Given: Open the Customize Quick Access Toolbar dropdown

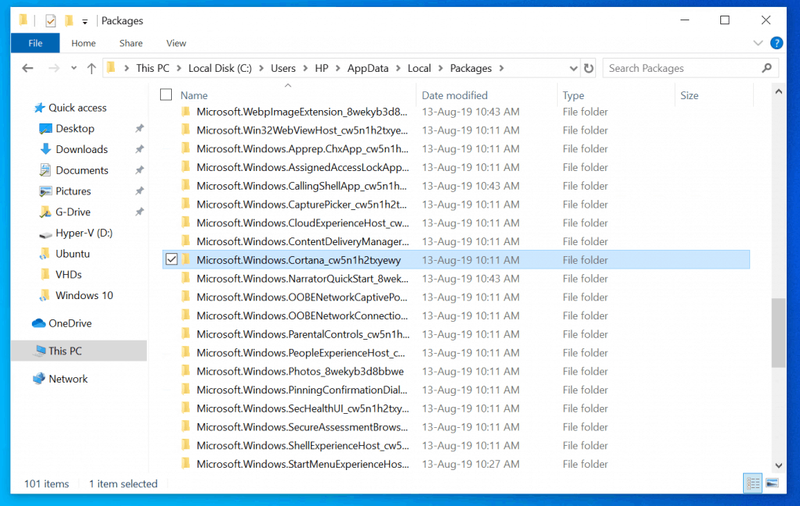Looking at the screenshot, I should [85, 21].
